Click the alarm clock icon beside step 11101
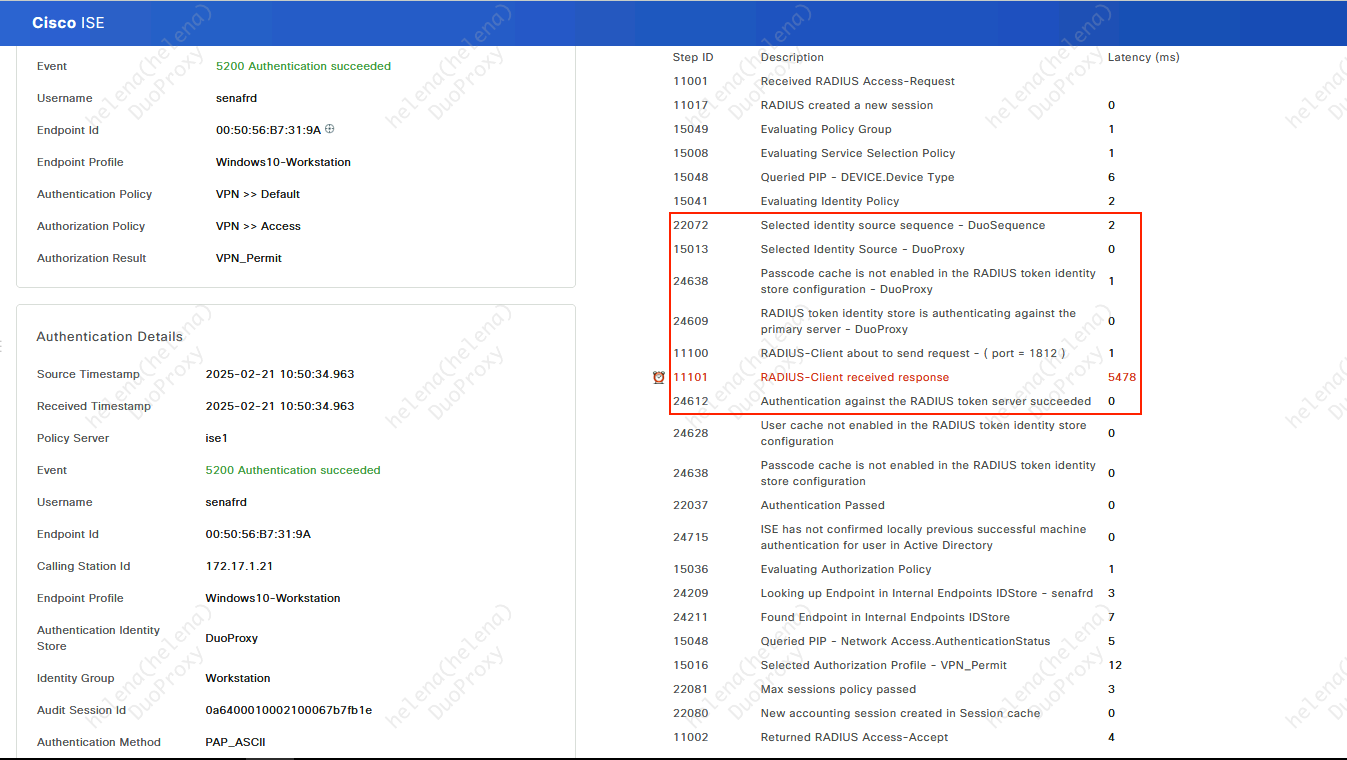 click(x=658, y=377)
